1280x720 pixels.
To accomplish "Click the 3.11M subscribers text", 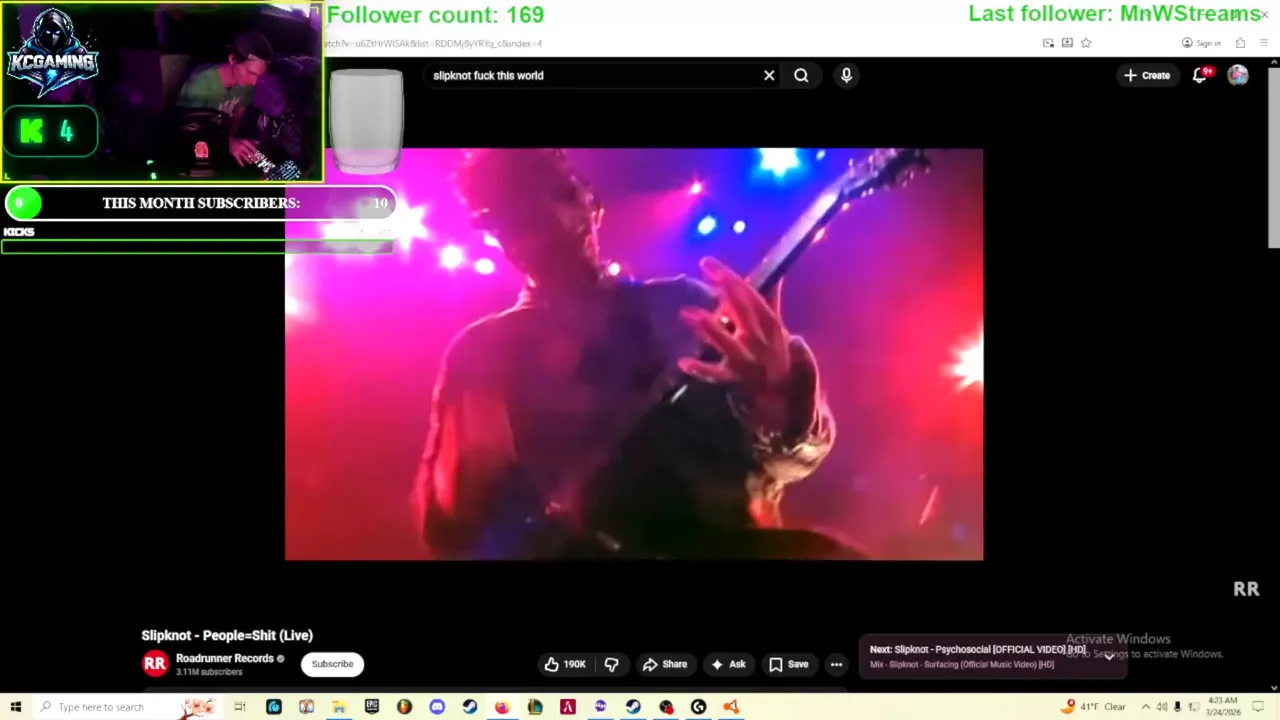I will click(x=209, y=672).
